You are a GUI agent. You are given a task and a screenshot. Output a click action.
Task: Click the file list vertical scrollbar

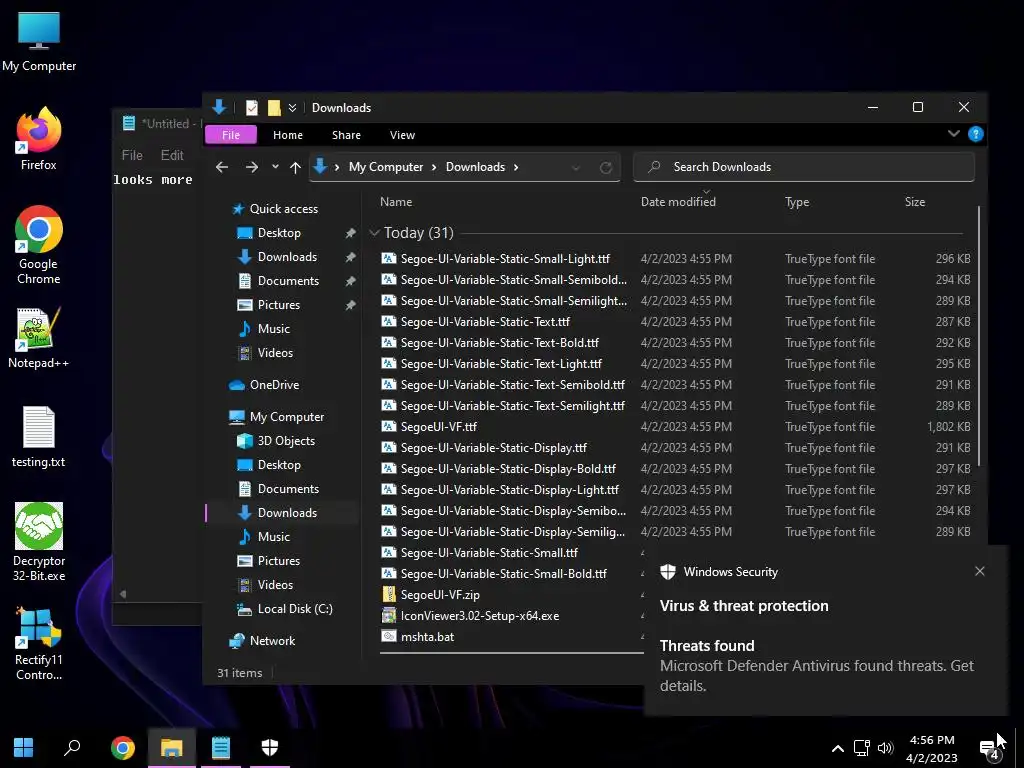tap(978, 336)
